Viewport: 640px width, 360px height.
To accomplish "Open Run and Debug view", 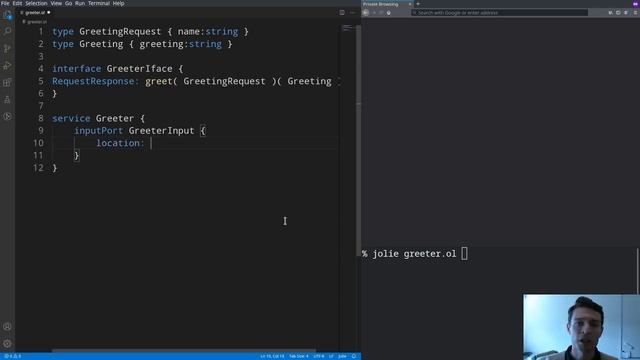I will tap(7, 66).
